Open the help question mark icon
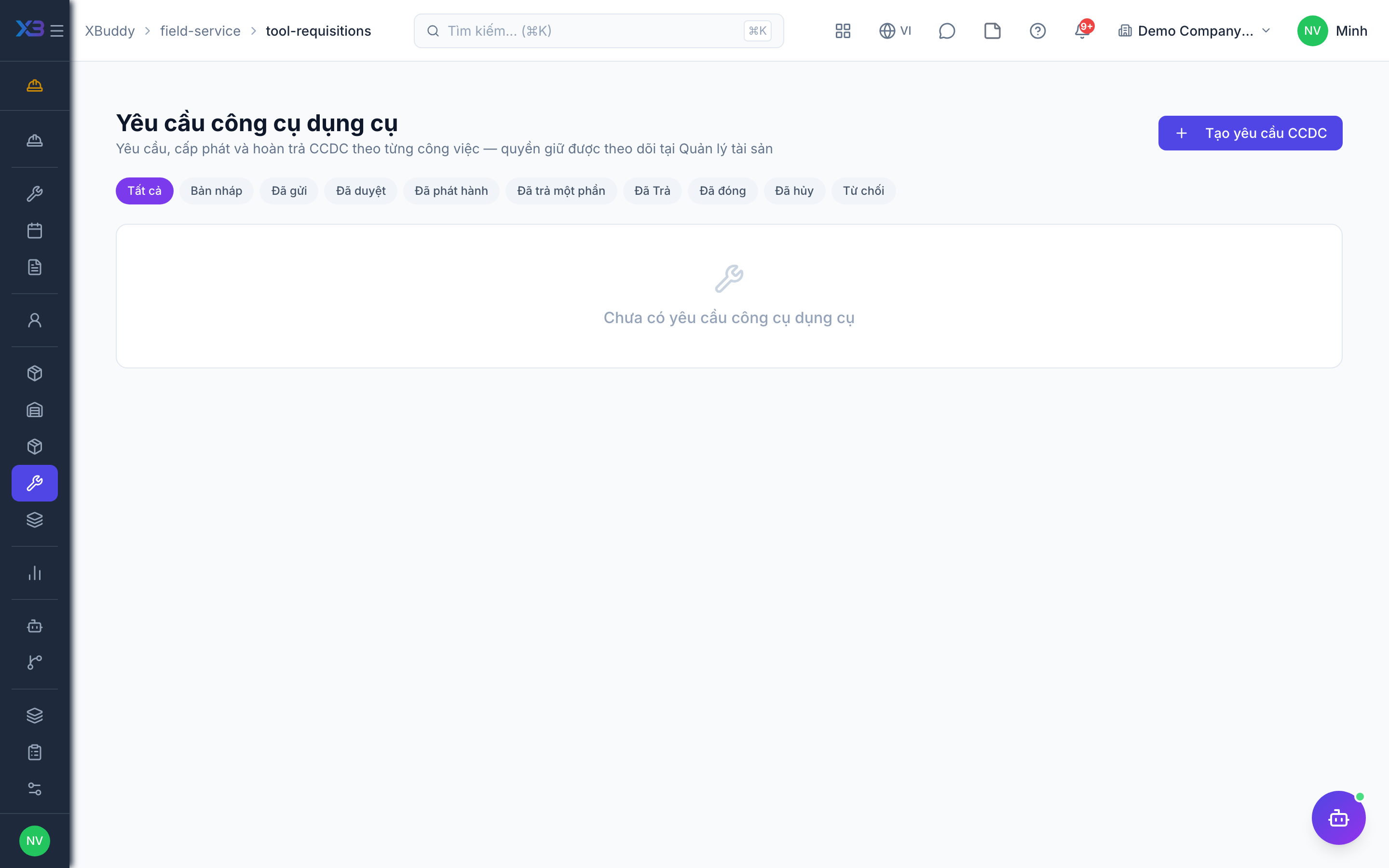1389x868 pixels. (x=1037, y=30)
